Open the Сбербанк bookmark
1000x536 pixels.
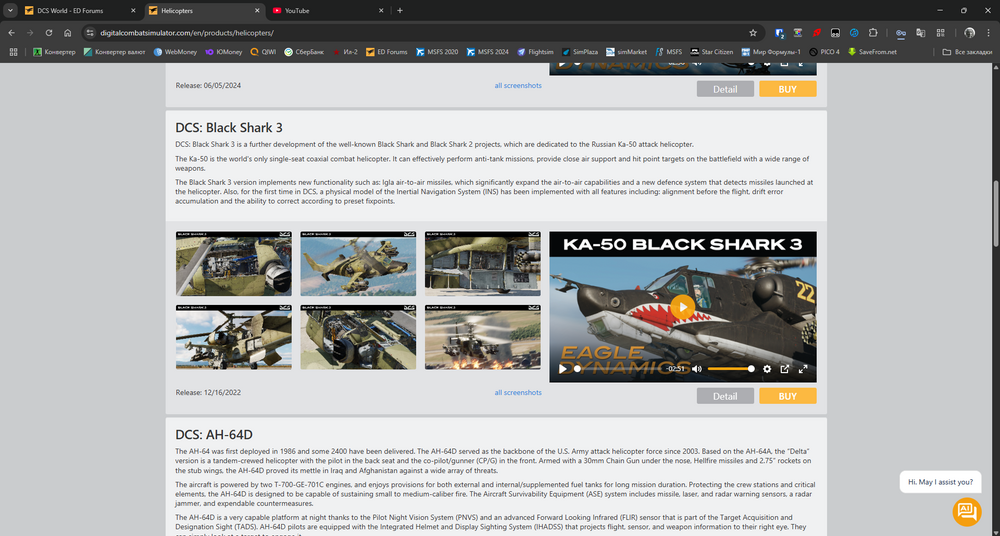click(x=304, y=52)
